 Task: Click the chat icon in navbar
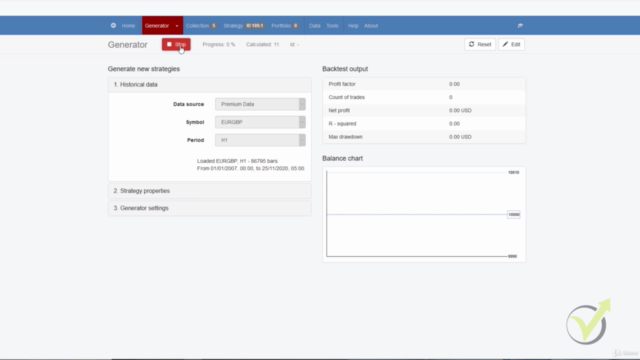pyautogui.click(x=520, y=25)
